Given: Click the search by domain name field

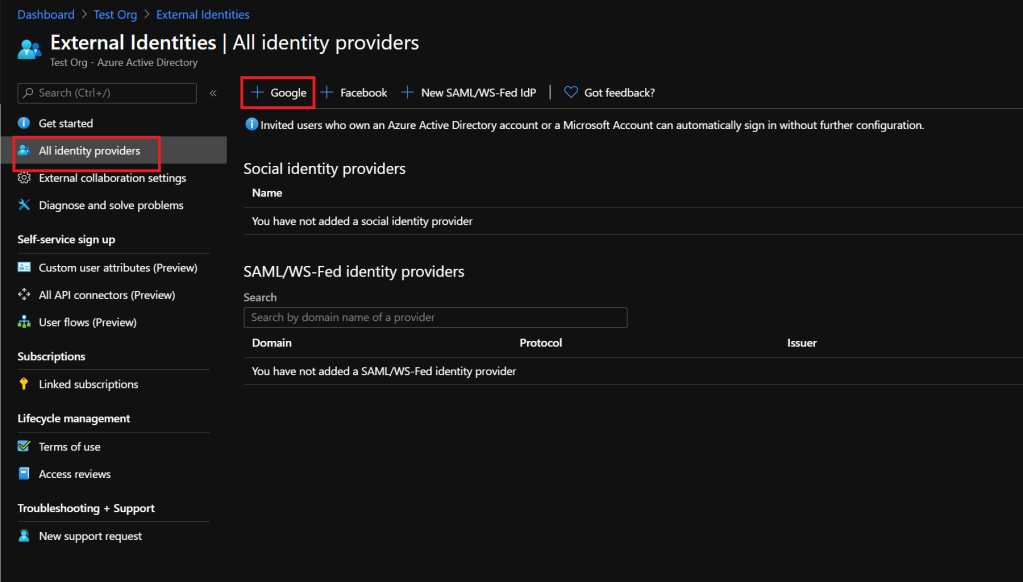Looking at the screenshot, I should [x=435, y=317].
